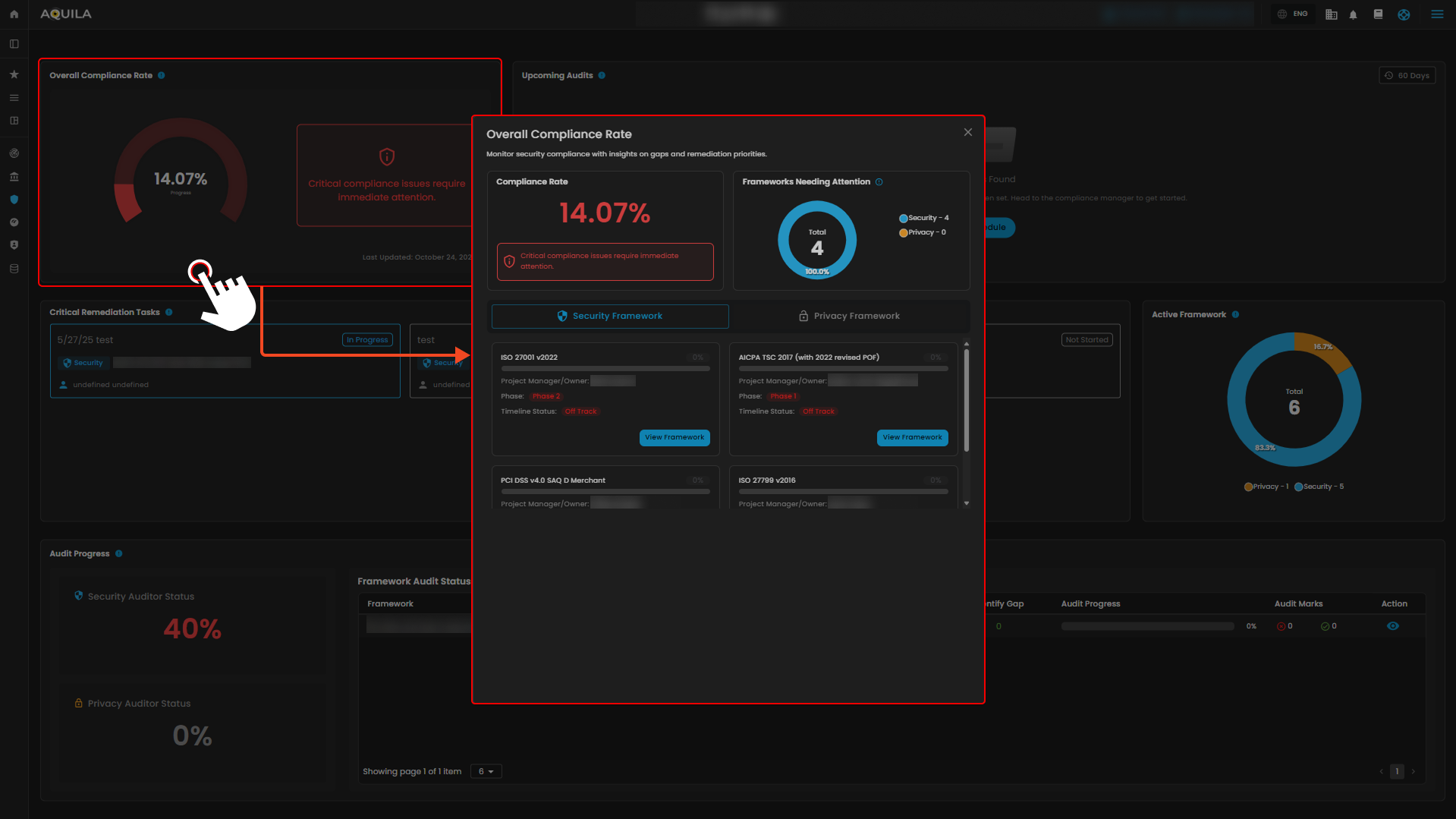Toggle the sidebar panel layout icon

pyautogui.click(x=14, y=44)
